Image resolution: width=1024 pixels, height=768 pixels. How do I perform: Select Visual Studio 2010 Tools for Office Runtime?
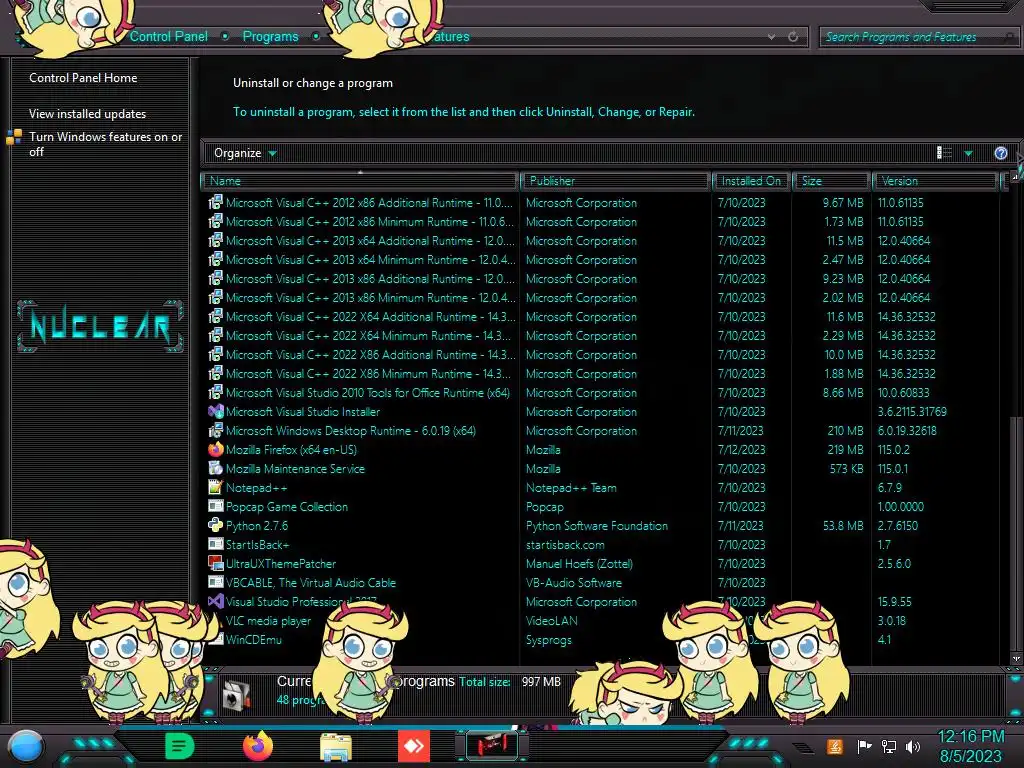point(368,392)
